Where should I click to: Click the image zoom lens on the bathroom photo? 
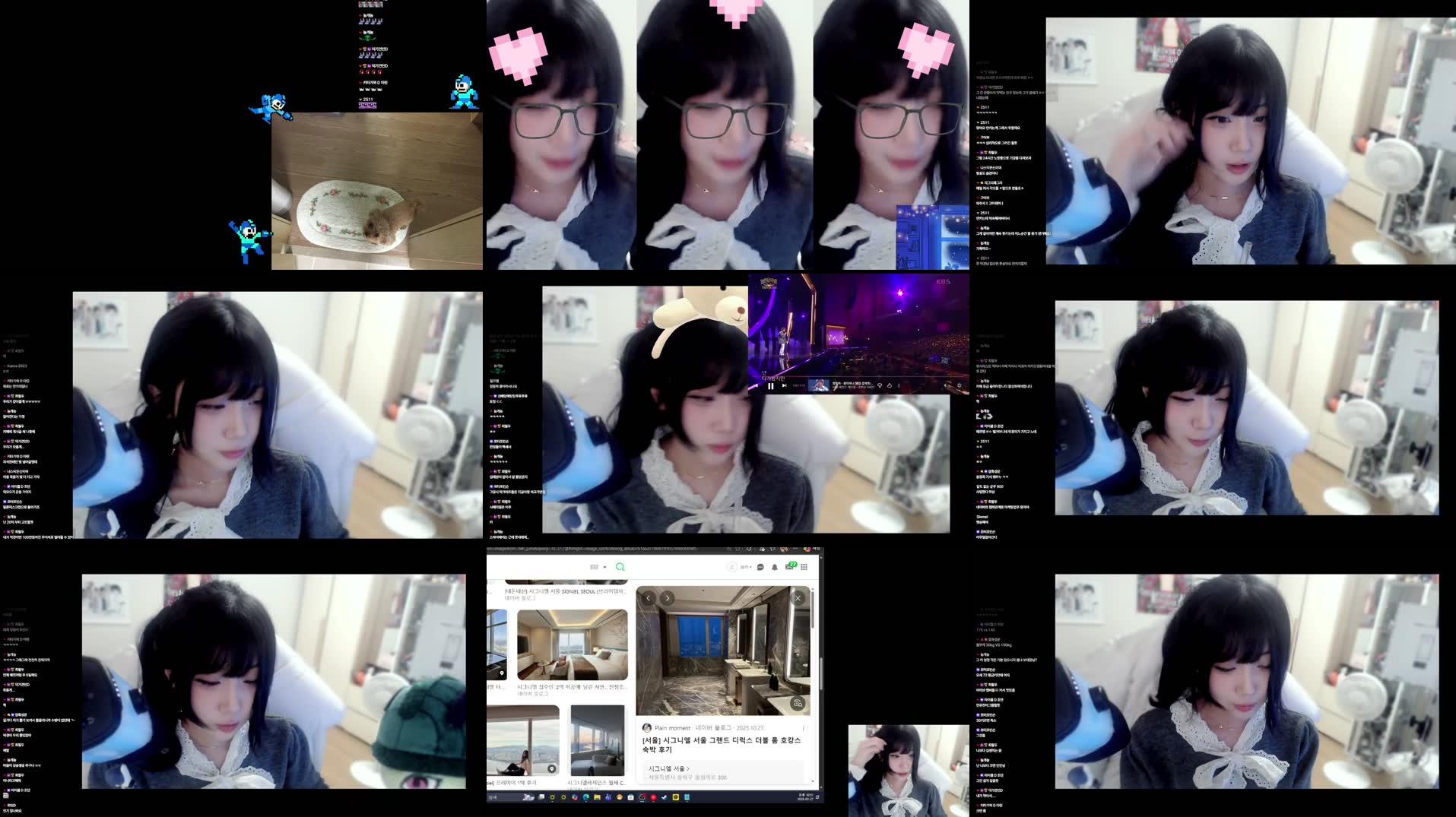tap(798, 704)
